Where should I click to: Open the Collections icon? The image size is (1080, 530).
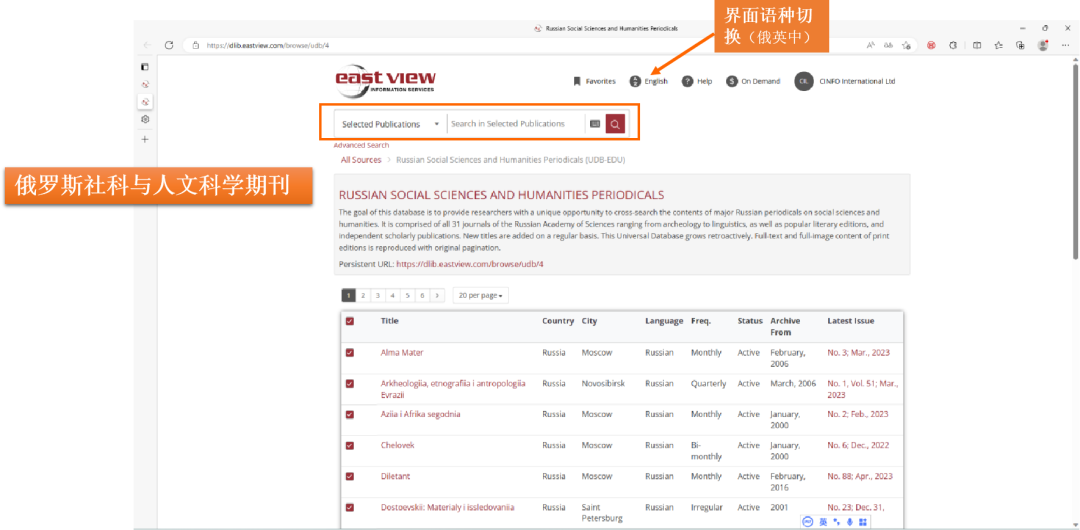point(1021,45)
